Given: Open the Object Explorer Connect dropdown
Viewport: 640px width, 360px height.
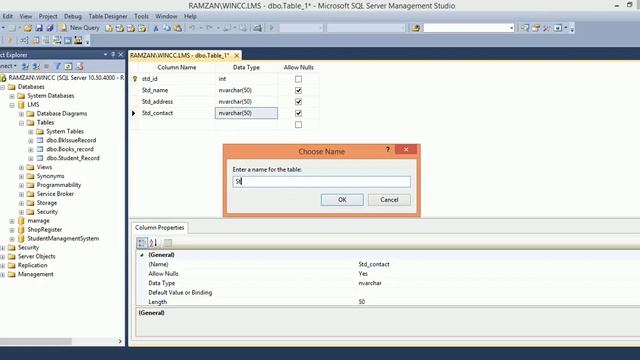Looking at the screenshot, I should point(9,66).
